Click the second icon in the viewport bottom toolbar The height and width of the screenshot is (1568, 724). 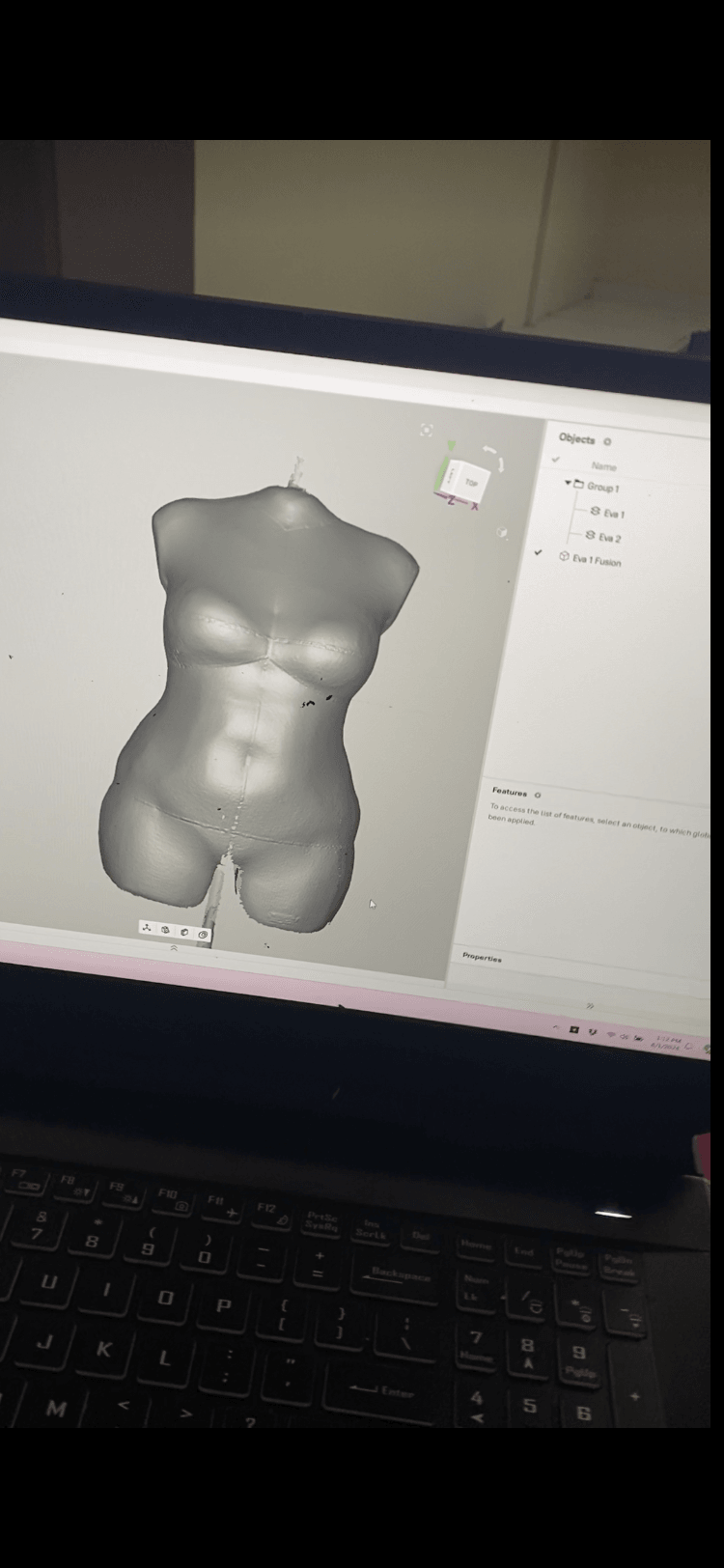pos(166,930)
